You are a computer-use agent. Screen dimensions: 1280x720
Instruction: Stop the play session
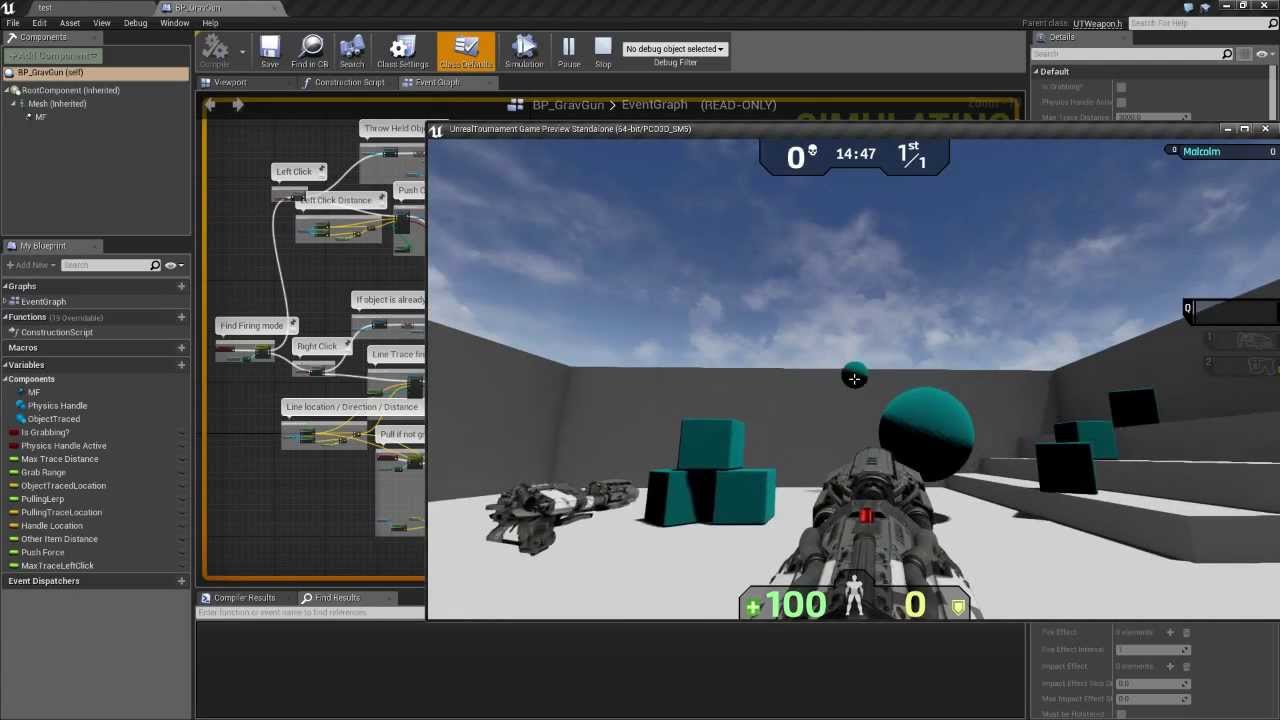[603, 52]
